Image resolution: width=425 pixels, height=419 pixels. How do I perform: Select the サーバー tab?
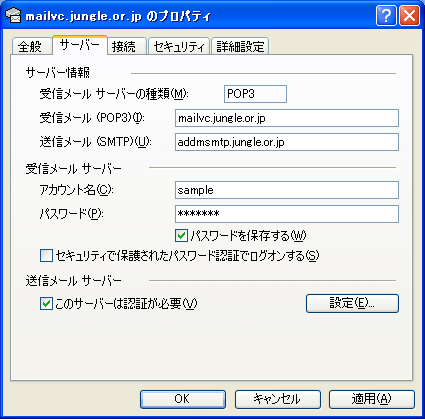80,45
